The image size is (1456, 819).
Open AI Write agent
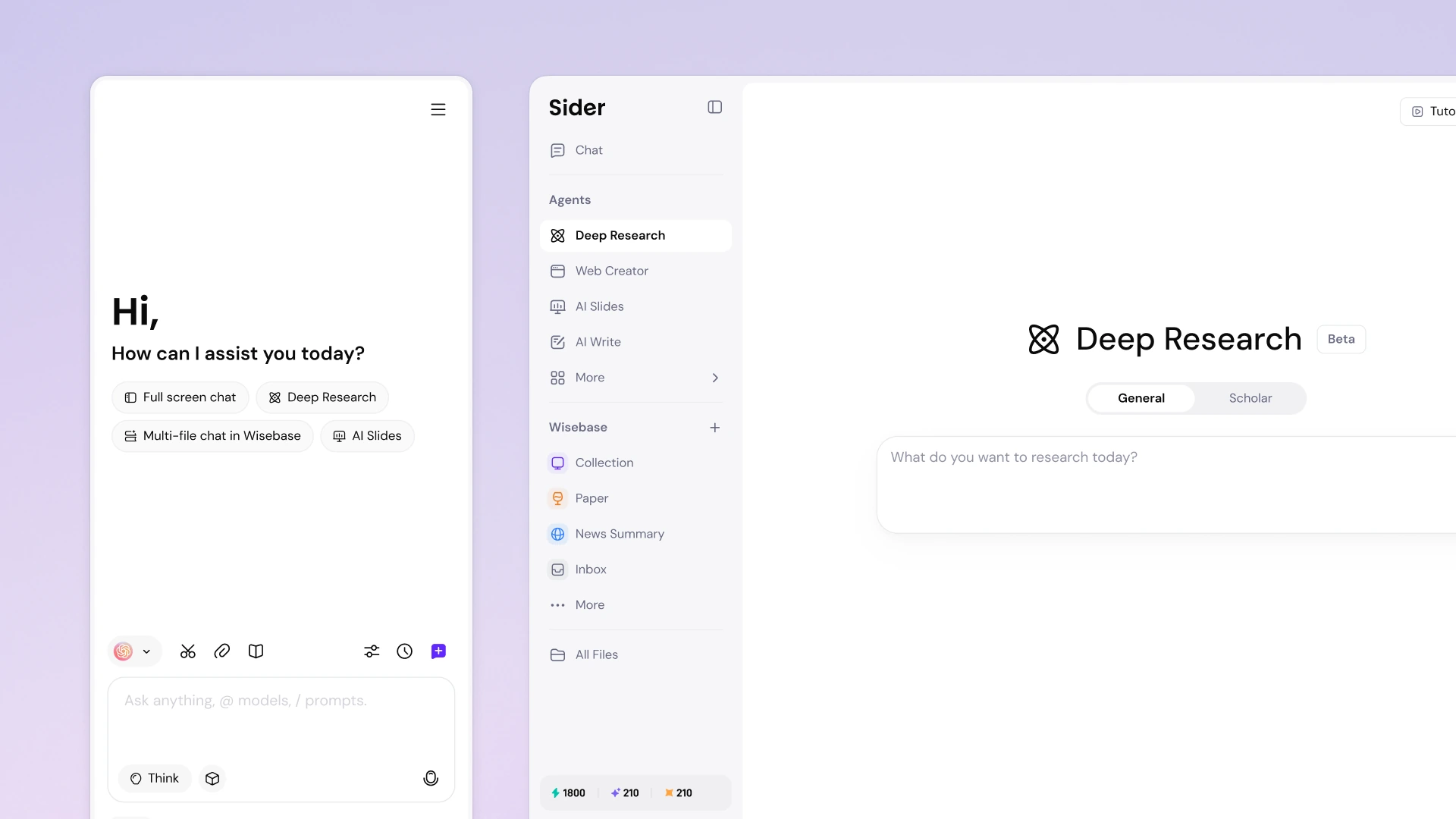click(635, 342)
